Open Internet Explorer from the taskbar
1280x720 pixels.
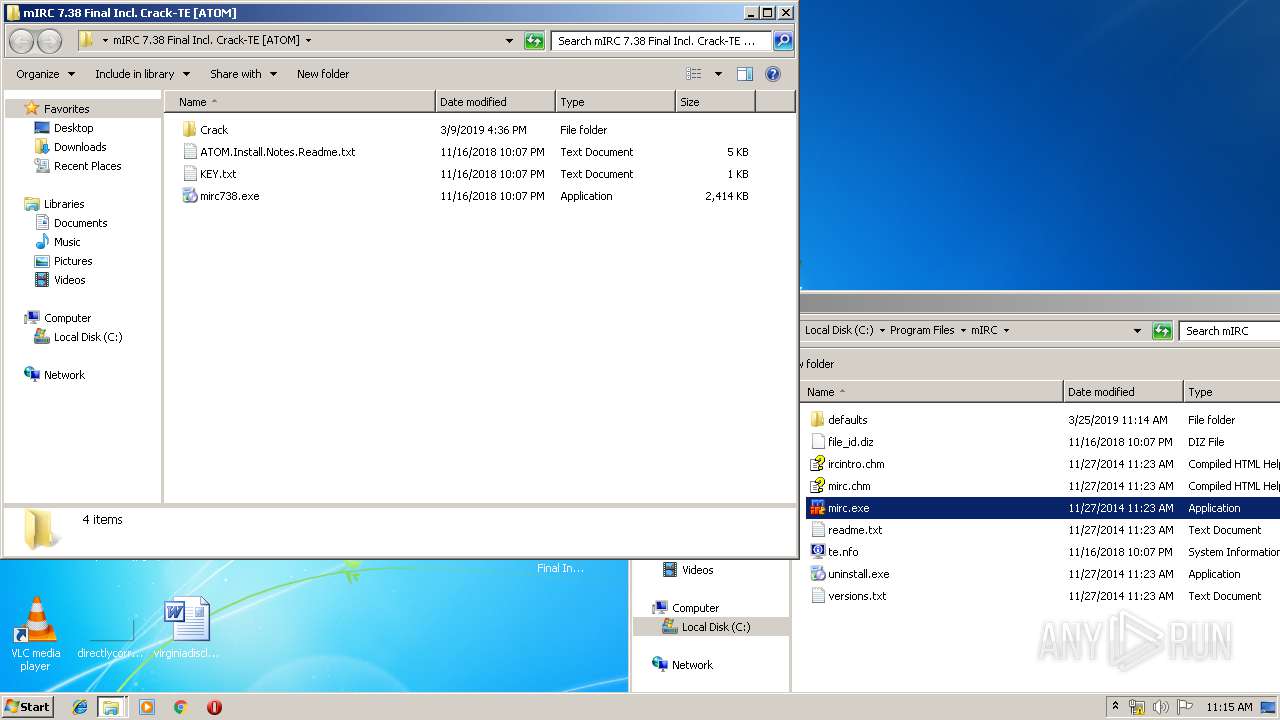point(80,707)
